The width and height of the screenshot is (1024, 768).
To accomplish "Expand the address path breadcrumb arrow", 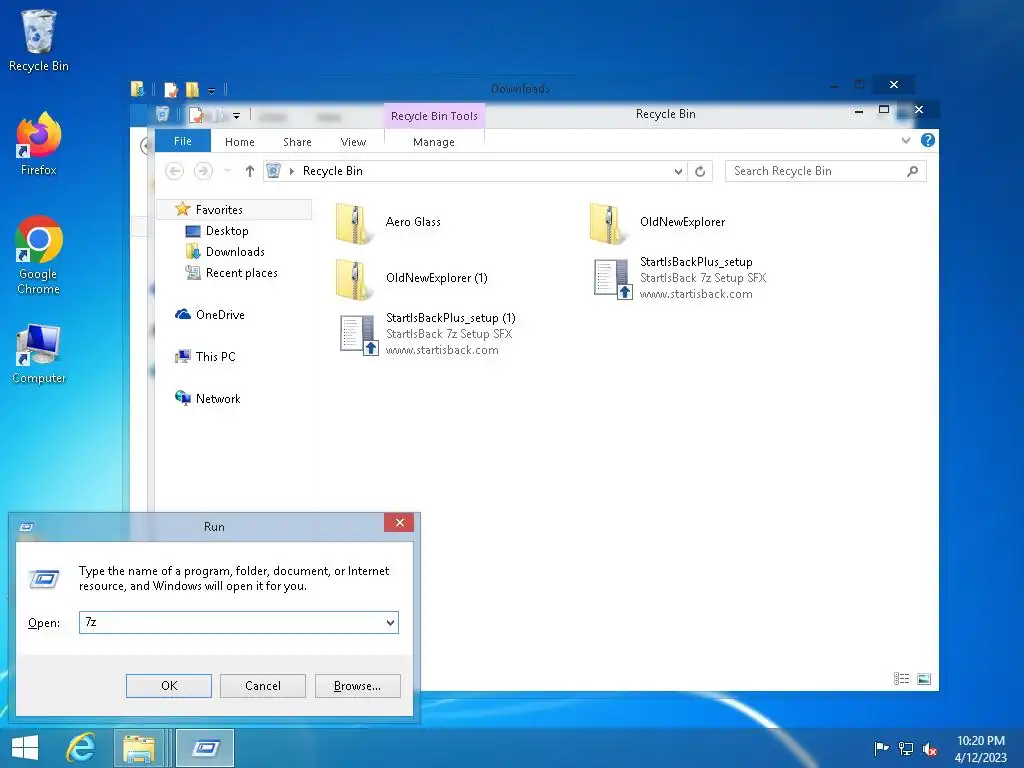I will [292, 171].
